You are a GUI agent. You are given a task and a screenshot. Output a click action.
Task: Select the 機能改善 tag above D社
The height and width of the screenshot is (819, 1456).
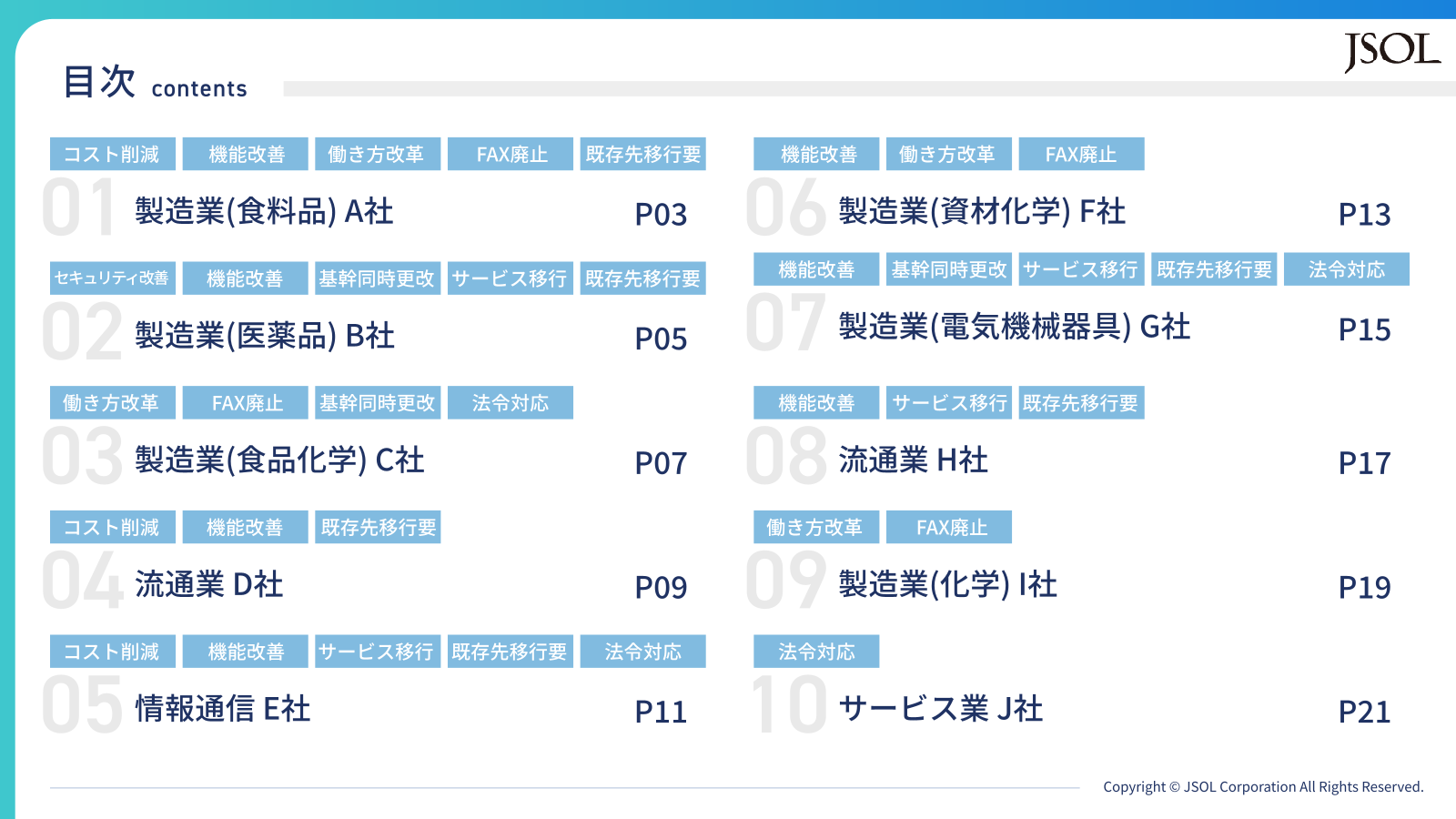pyautogui.click(x=246, y=527)
